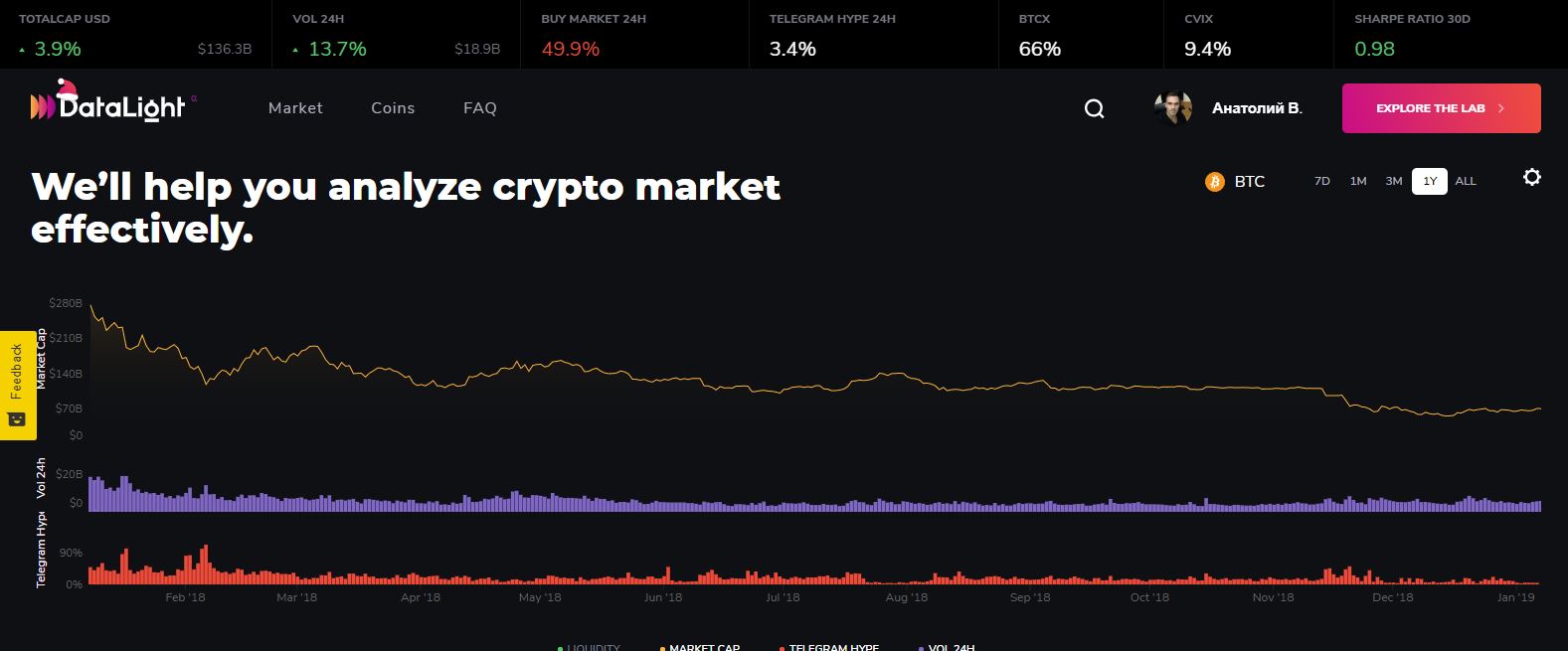Toggle the Market Cap legend series
This screenshot has width=1568, height=651.
704,647
